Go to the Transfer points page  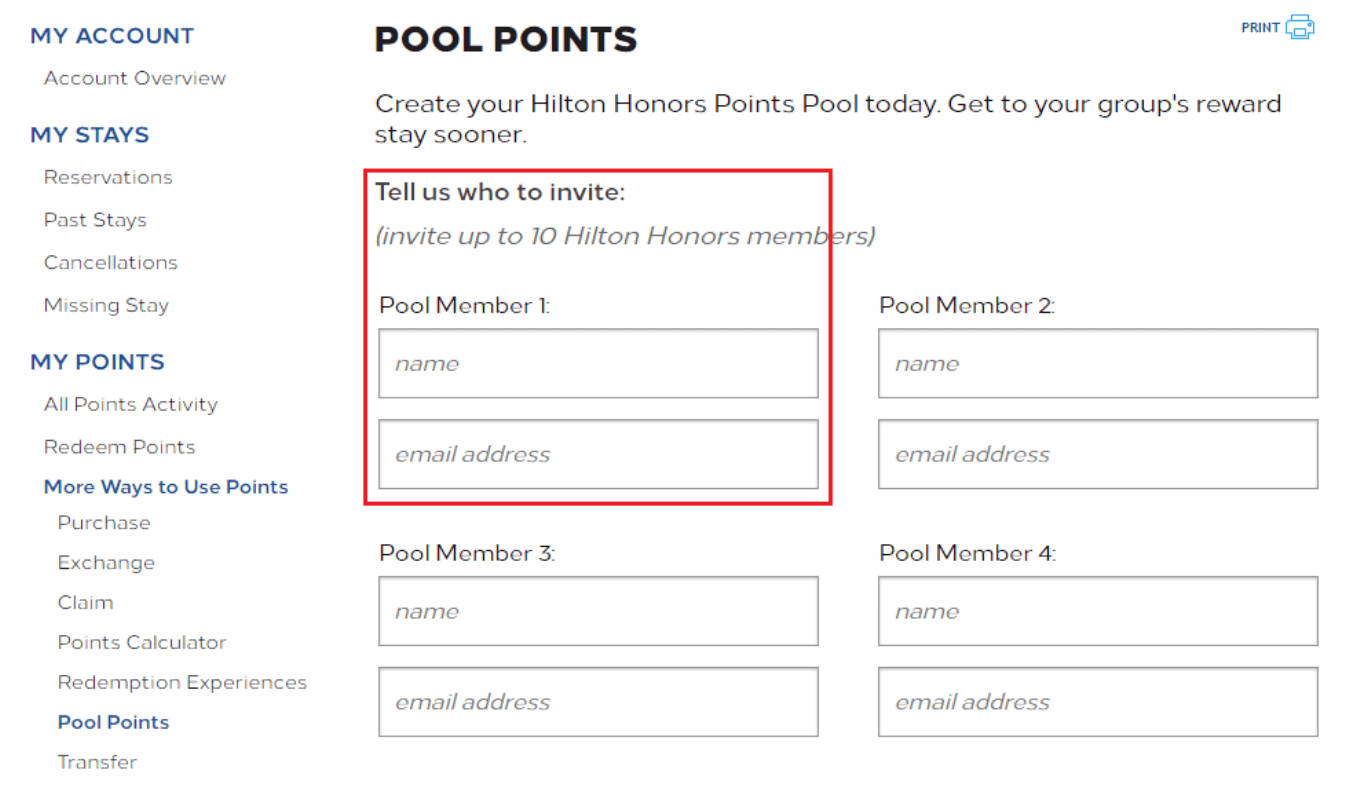click(x=97, y=762)
